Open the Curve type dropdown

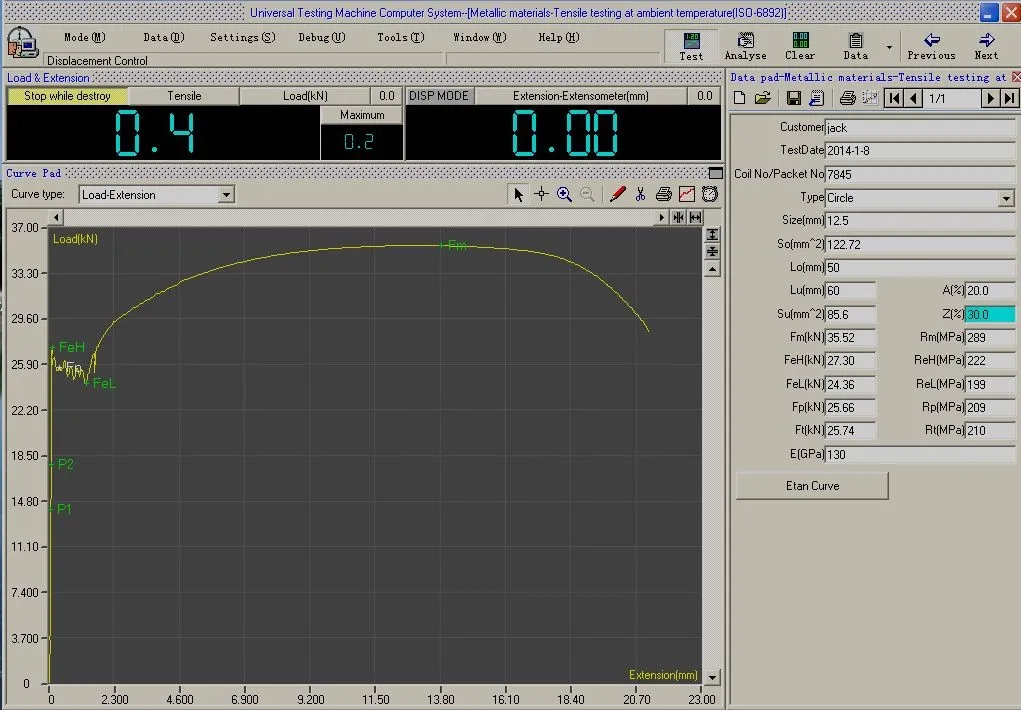(x=226, y=195)
